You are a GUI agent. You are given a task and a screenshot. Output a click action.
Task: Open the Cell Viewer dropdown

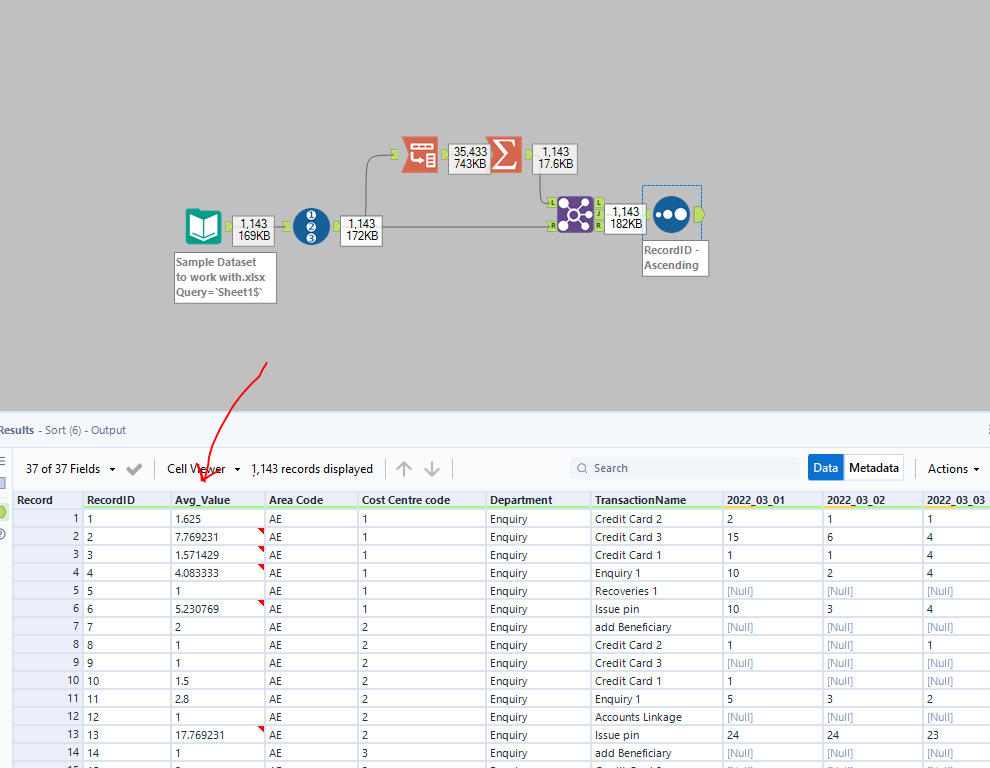point(200,468)
